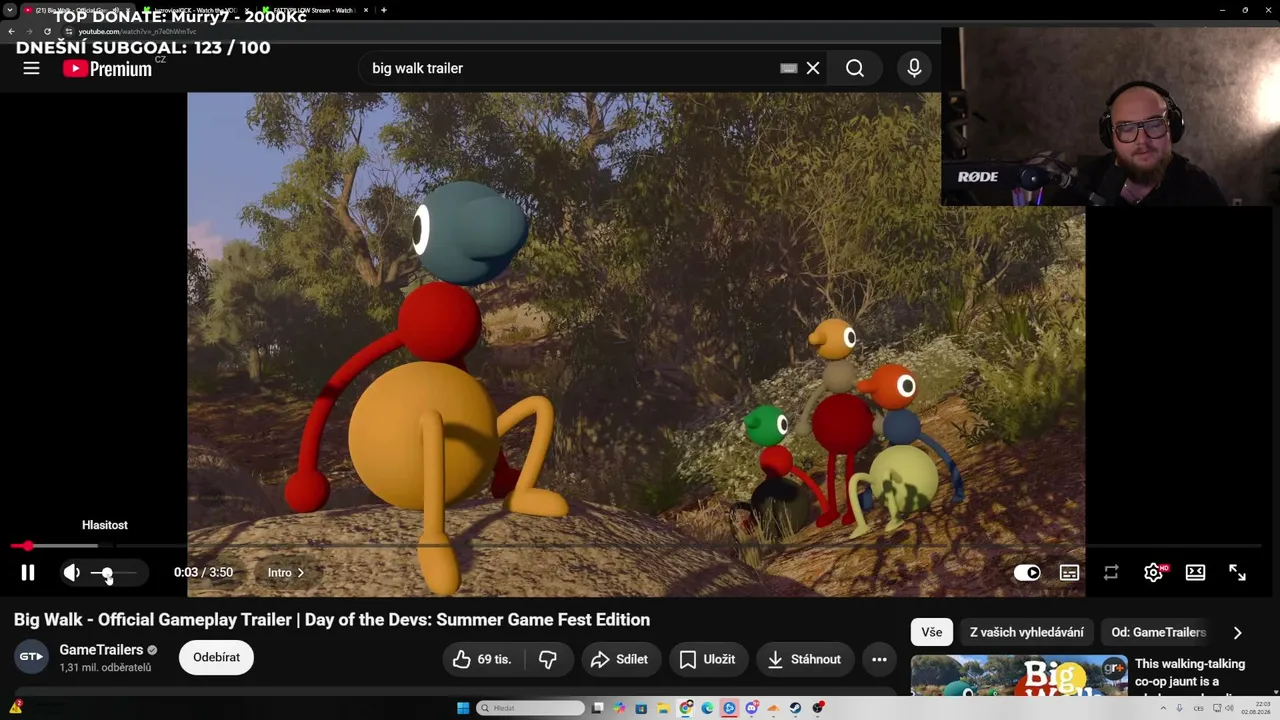1280x720 pixels.
Task: Go back in browser
Action: [11, 31]
